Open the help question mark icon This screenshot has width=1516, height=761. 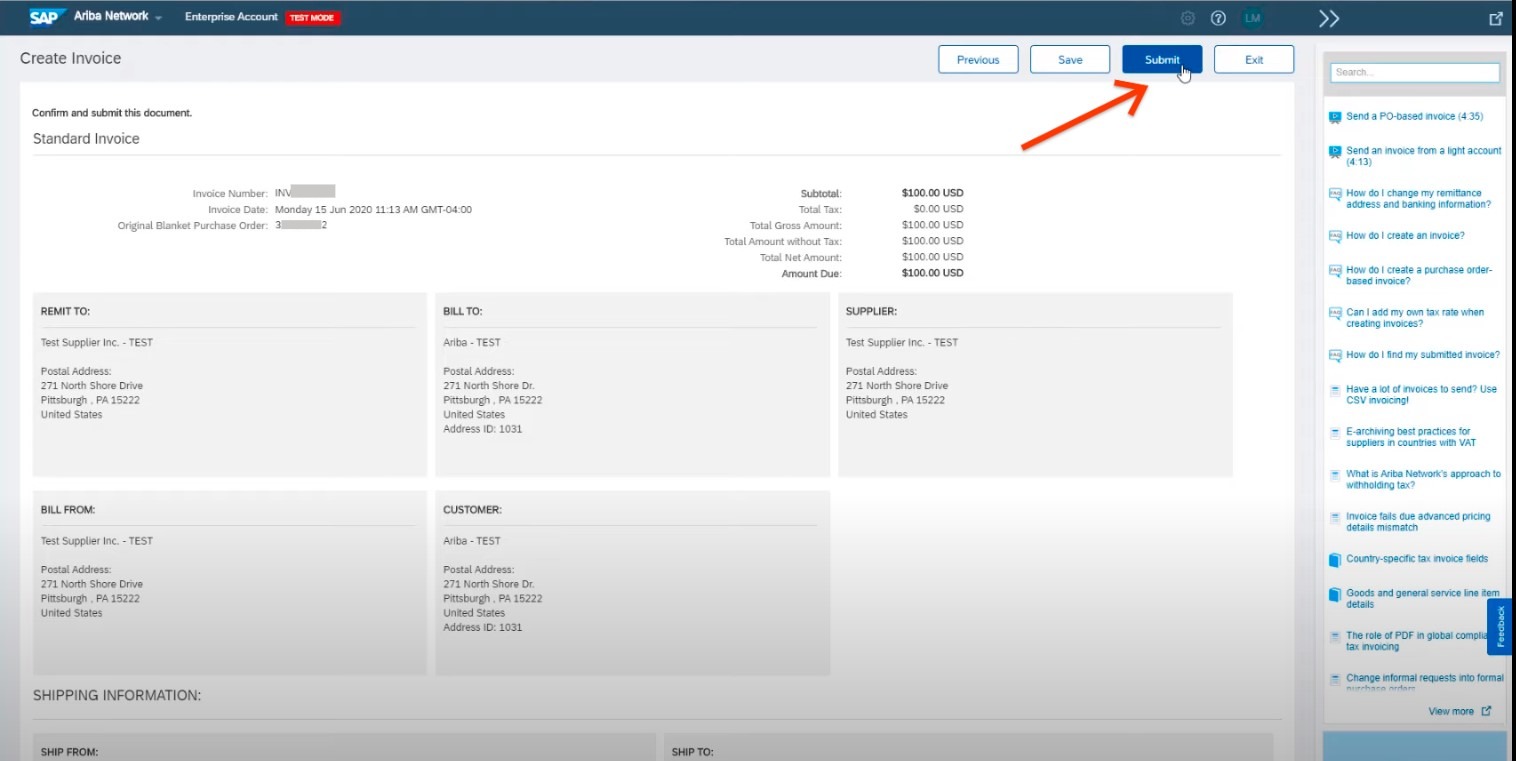pyautogui.click(x=1218, y=18)
